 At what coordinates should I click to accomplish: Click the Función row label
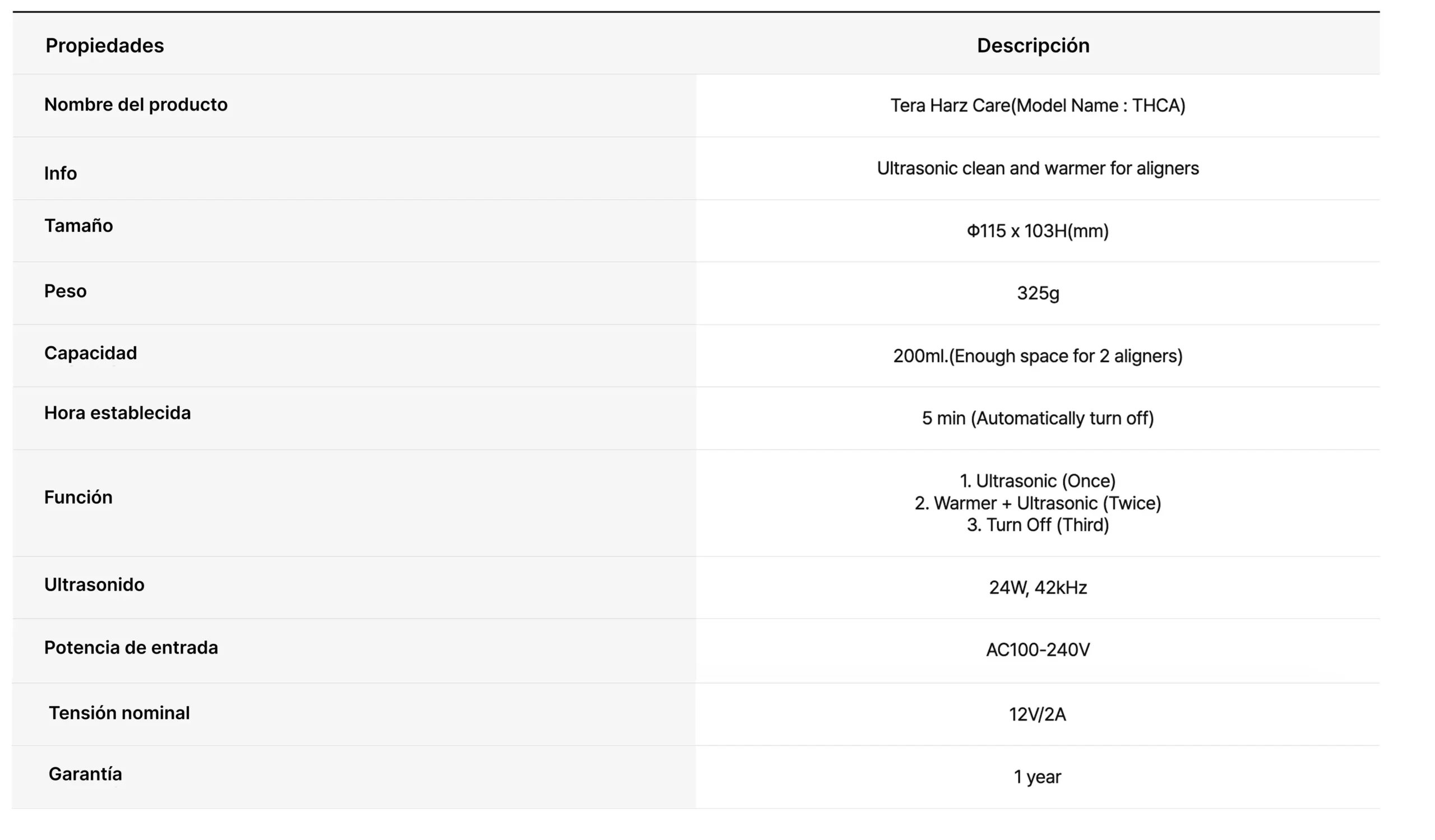tap(78, 498)
